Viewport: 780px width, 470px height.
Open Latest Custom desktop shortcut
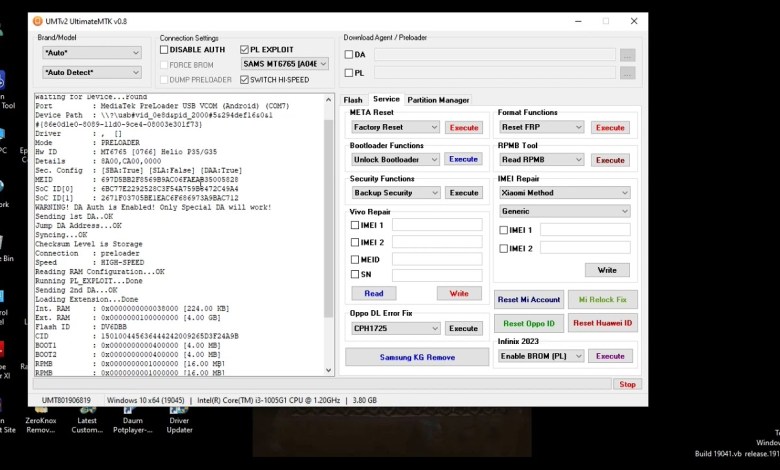87,421
